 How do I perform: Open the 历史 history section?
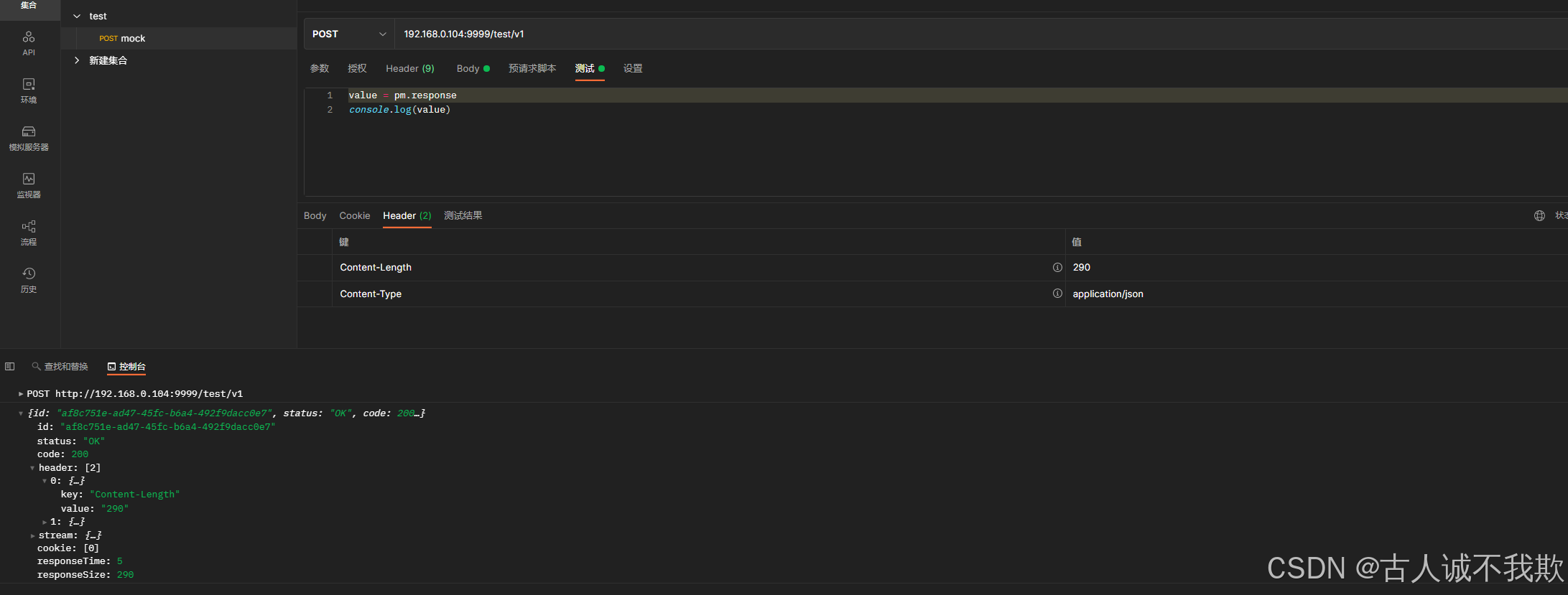tap(29, 280)
